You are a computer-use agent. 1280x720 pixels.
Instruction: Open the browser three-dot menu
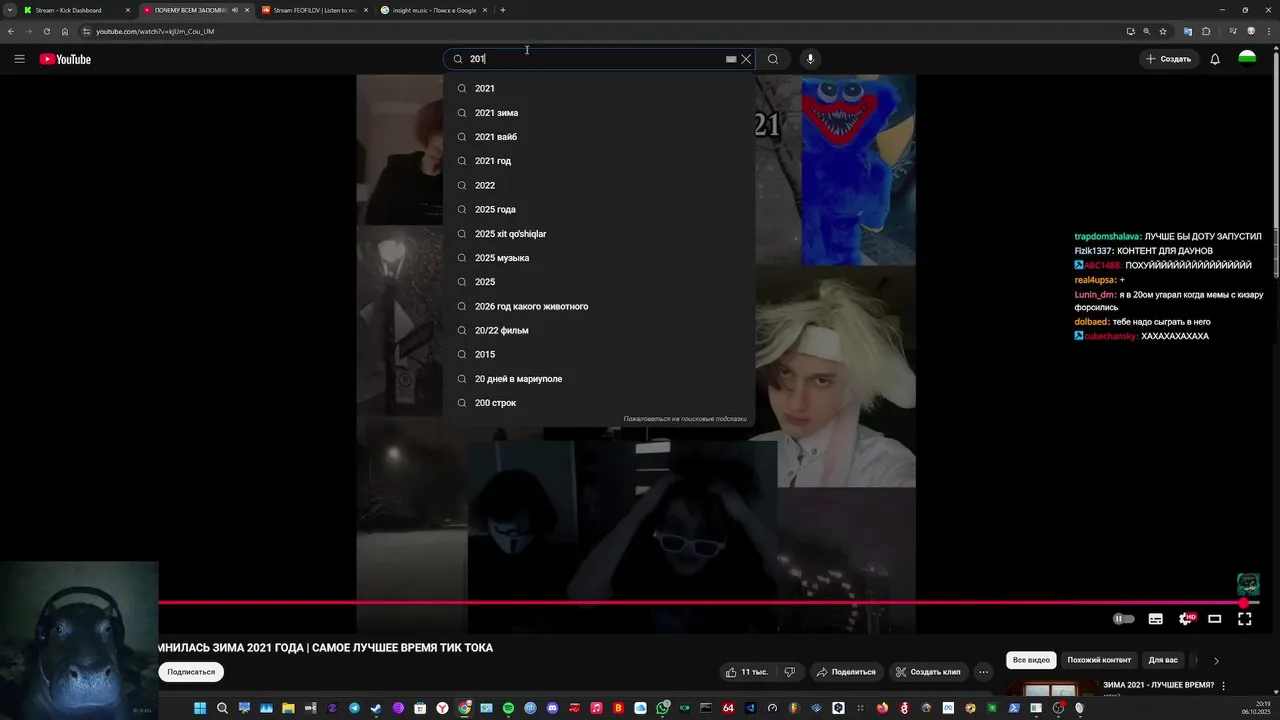[1269, 31]
